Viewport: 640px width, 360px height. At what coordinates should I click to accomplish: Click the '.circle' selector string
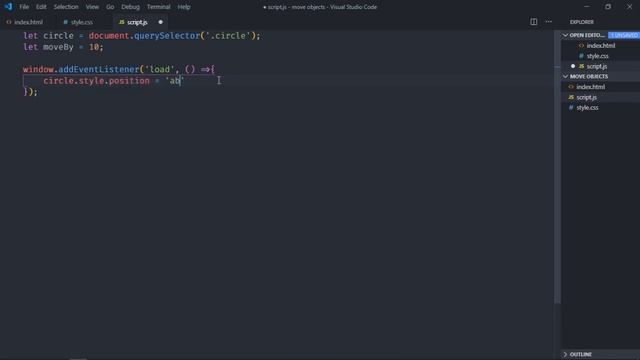pos(228,36)
